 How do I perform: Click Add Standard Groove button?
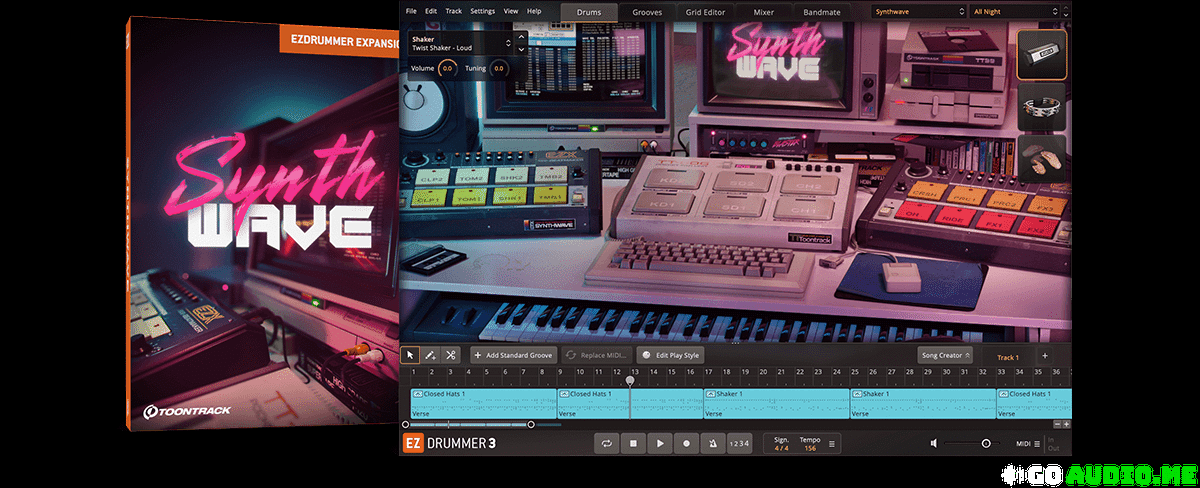pyautogui.click(x=512, y=355)
